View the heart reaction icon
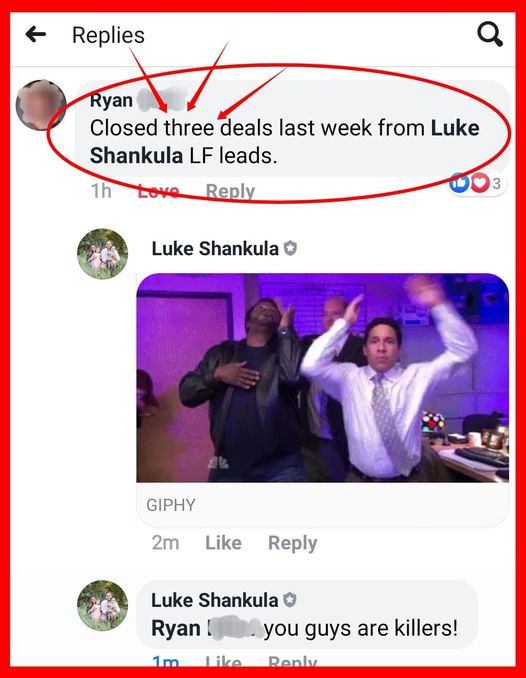This screenshot has height=678, width=526. 479,183
